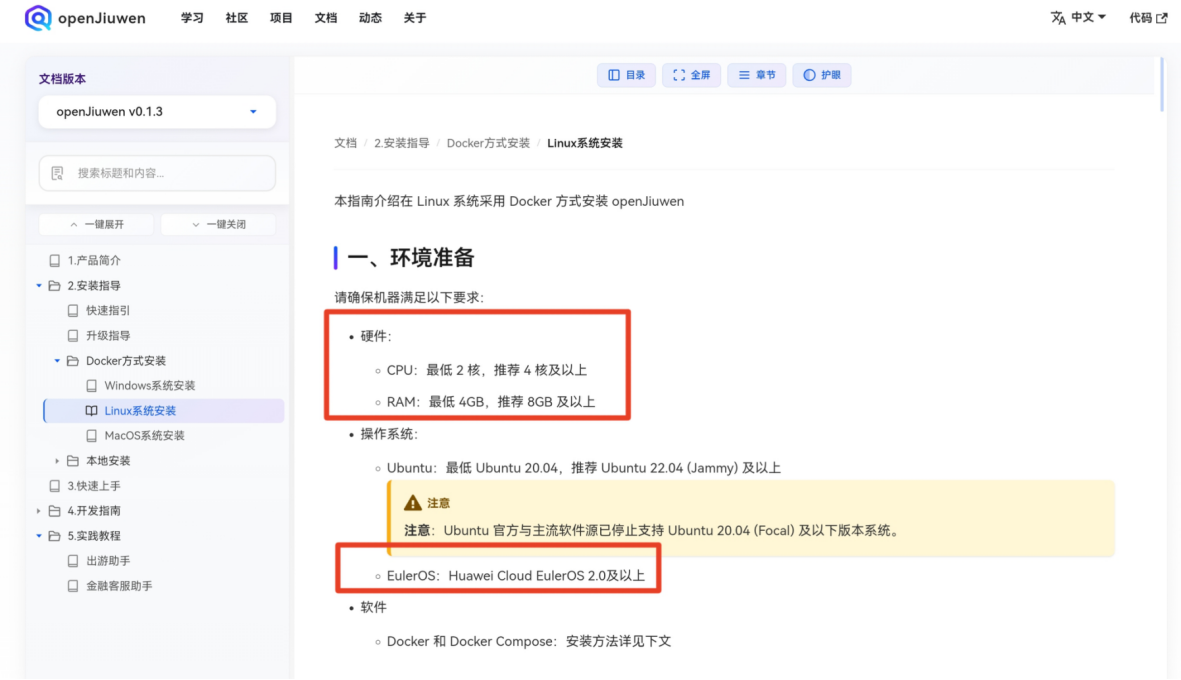The image size is (1181, 680).
Task: Click the 1.产品简介 document icon
Action: [x=54, y=261]
